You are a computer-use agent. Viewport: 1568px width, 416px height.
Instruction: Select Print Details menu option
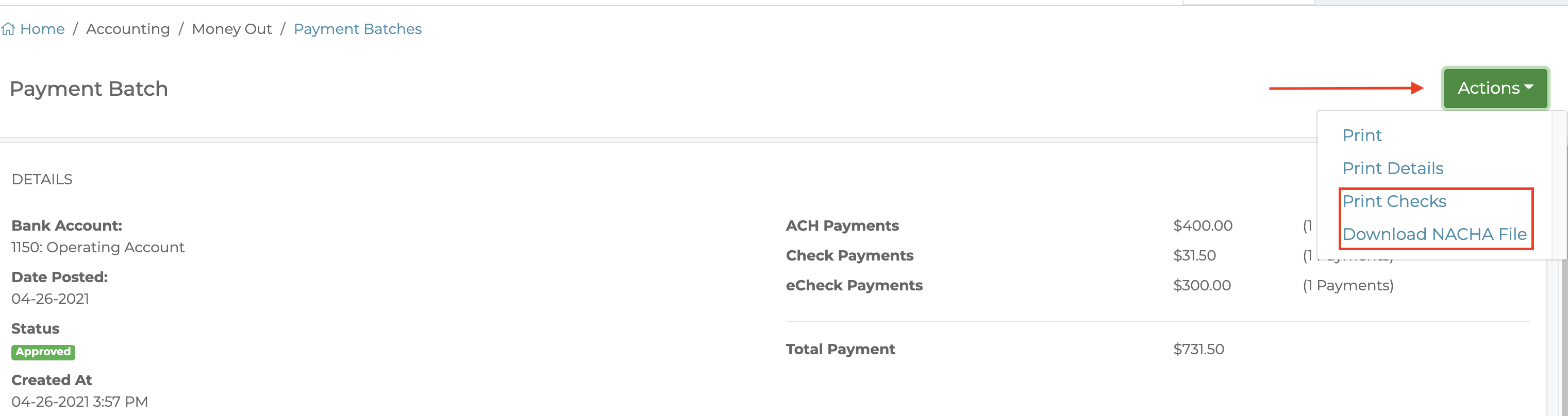tap(1392, 168)
